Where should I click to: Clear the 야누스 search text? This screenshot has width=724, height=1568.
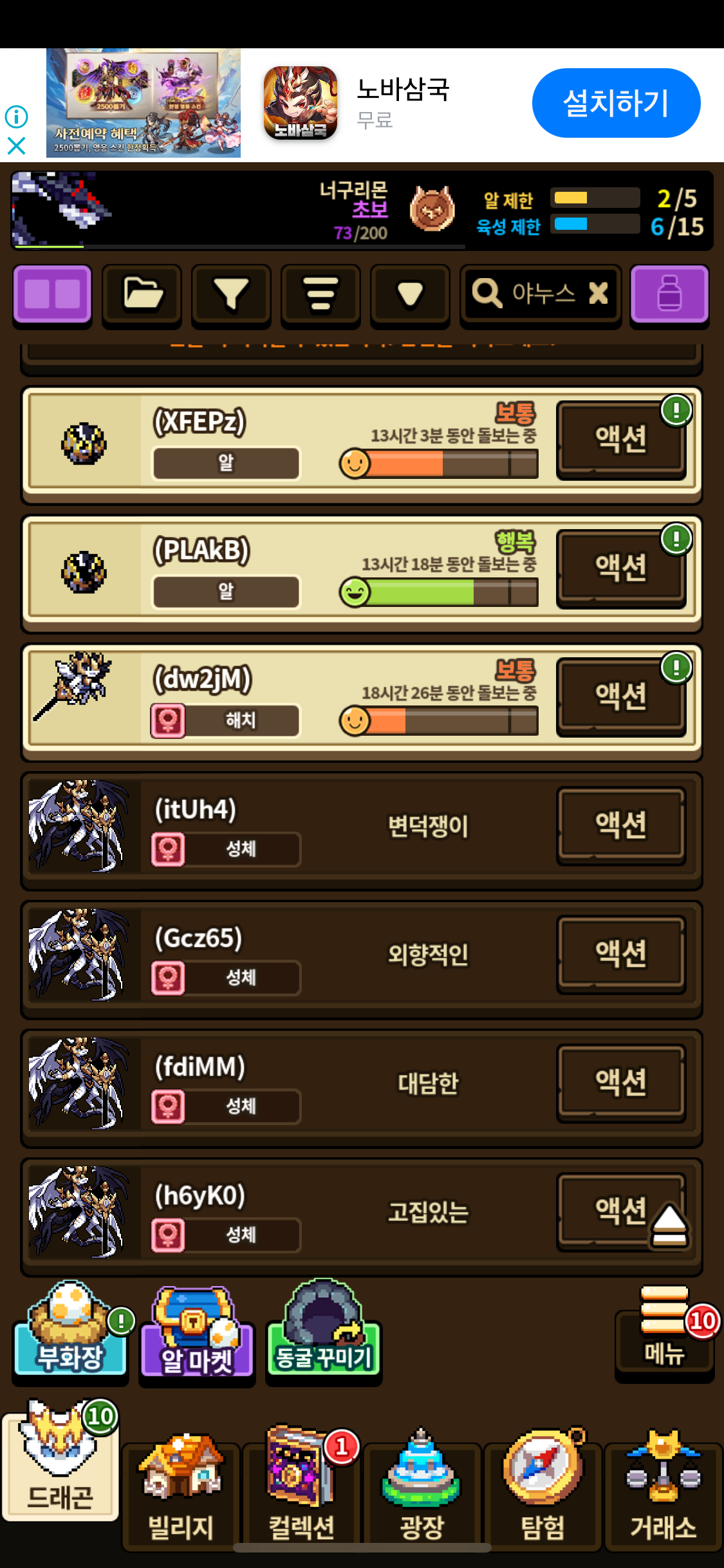click(x=599, y=294)
